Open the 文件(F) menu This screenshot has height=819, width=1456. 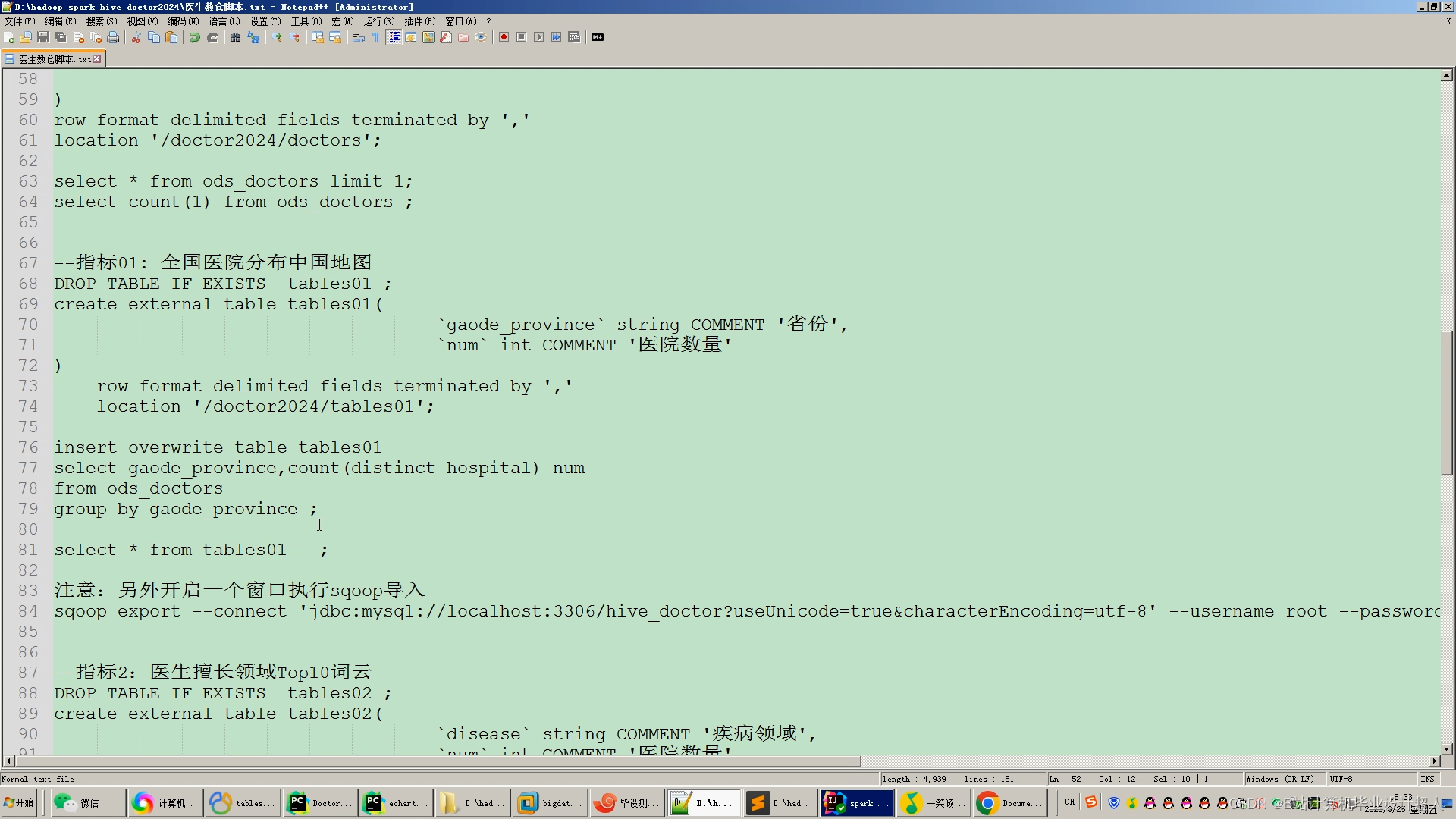pyautogui.click(x=20, y=21)
